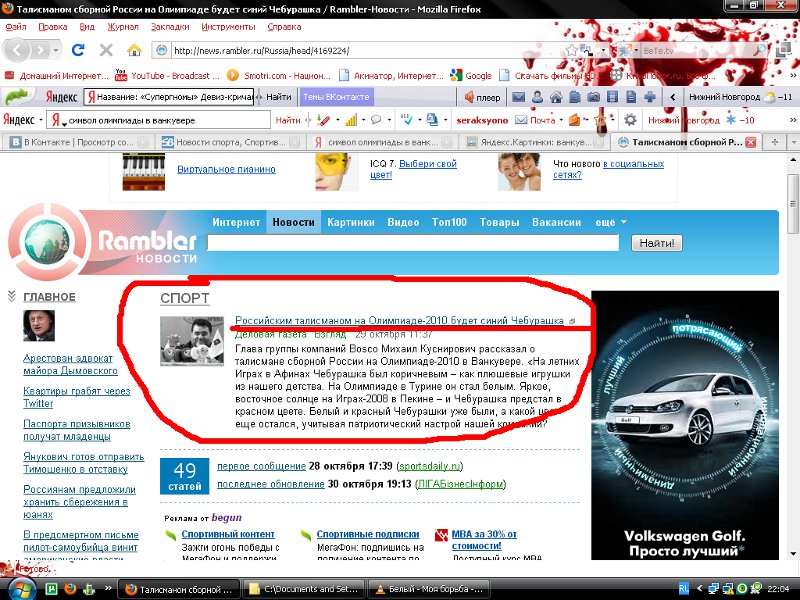Open VLC 'Белый - Моя борьба' taskbar item
Image resolution: width=800 pixels, height=600 pixels.
pos(428,589)
